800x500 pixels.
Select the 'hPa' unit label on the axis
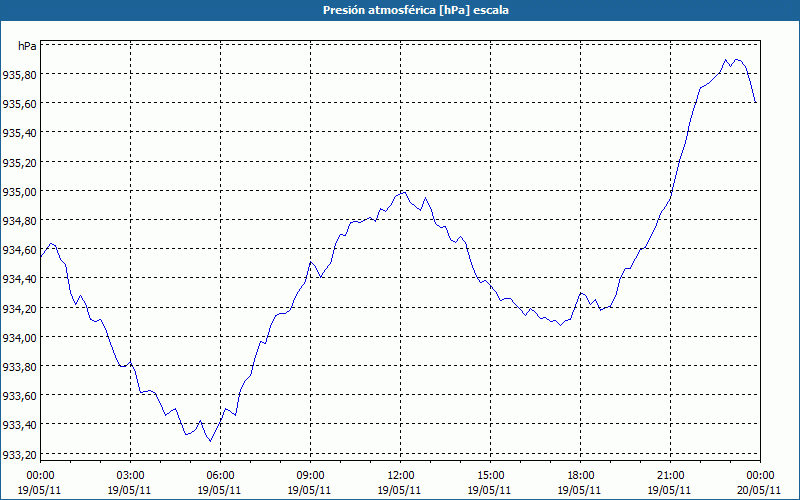(28, 46)
